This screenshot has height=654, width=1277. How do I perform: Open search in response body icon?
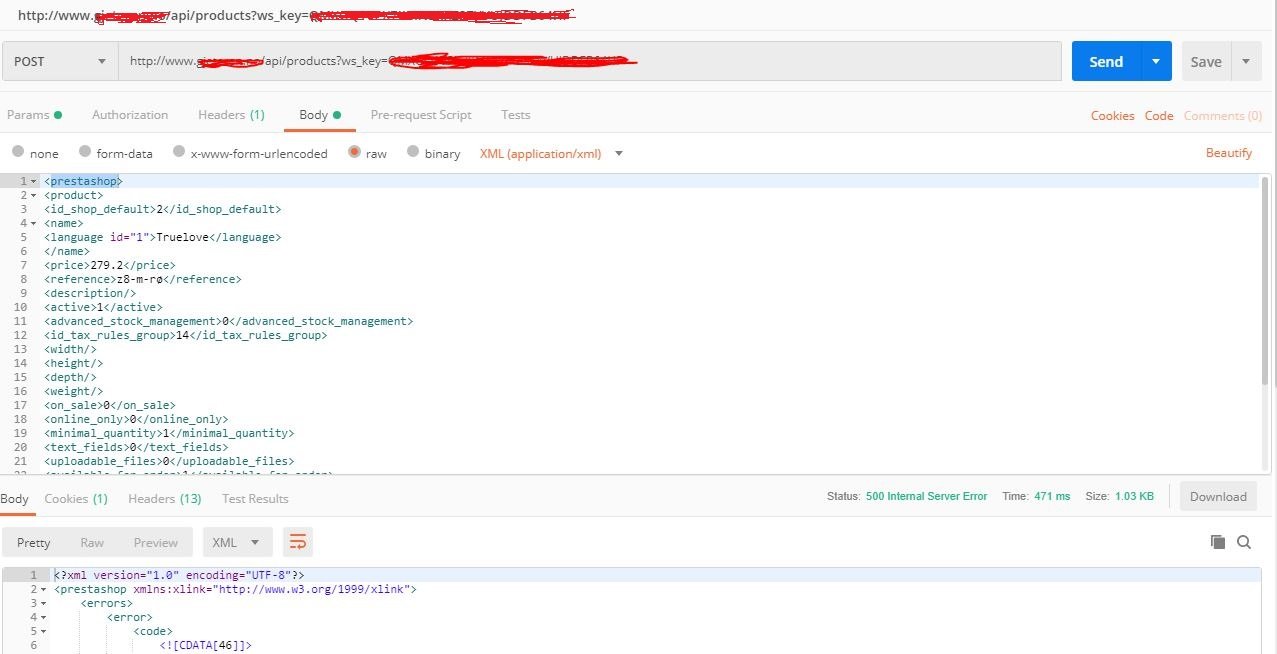[1244, 542]
